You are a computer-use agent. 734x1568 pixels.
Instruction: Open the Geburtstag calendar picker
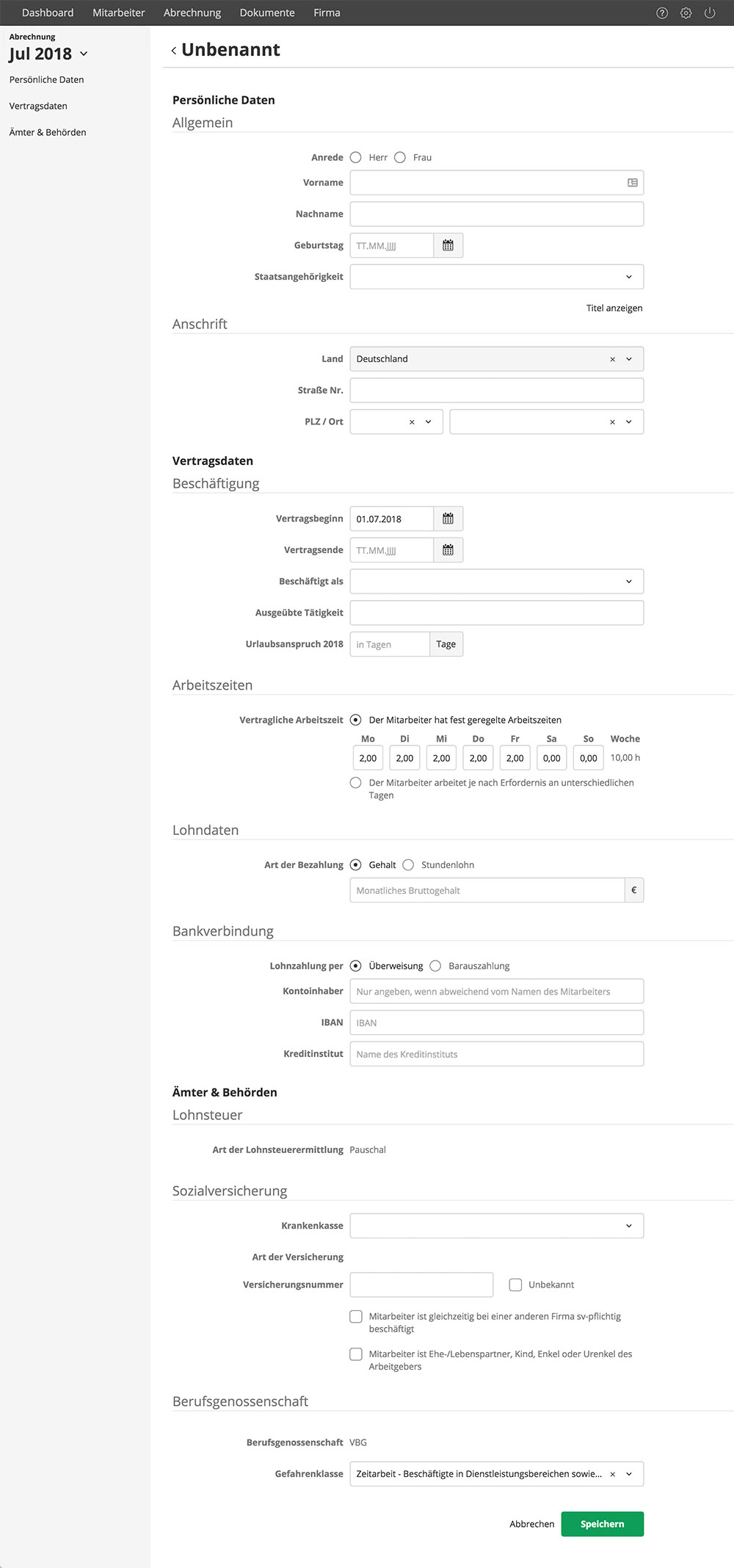448,245
